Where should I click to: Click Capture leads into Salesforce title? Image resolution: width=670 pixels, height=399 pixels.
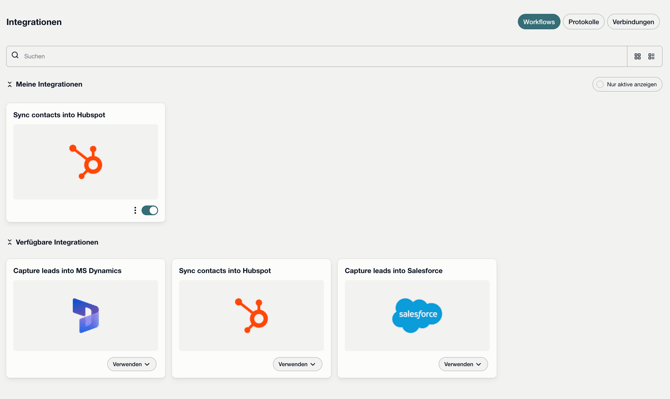point(394,270)
